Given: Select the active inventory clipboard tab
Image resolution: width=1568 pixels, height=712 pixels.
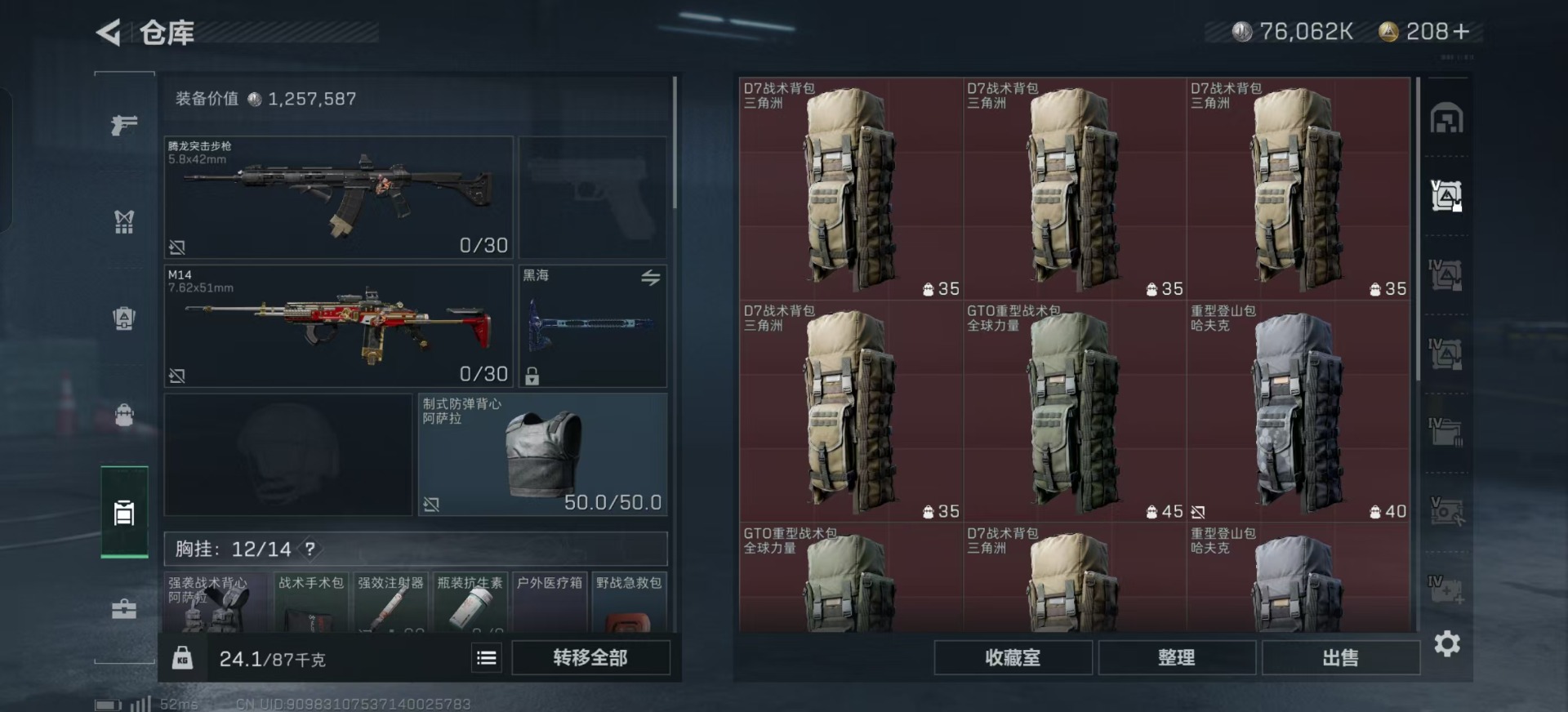Looking at the screenshot, I should pyautogui.click(x=124, y=513).
